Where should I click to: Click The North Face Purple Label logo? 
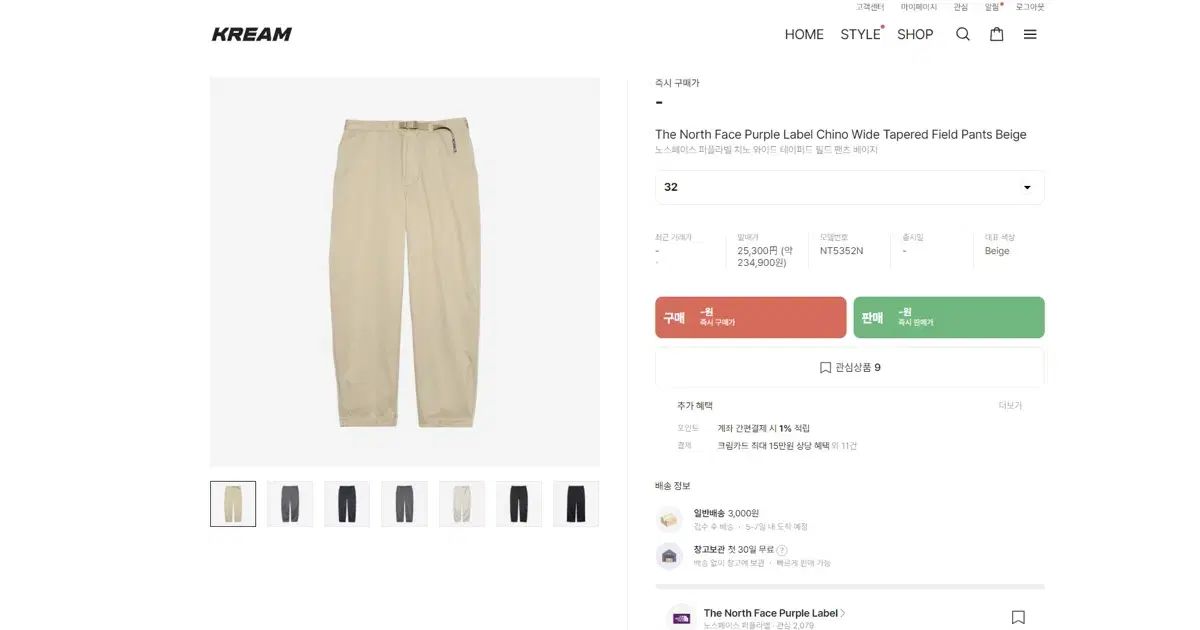(x=682, y=618)
